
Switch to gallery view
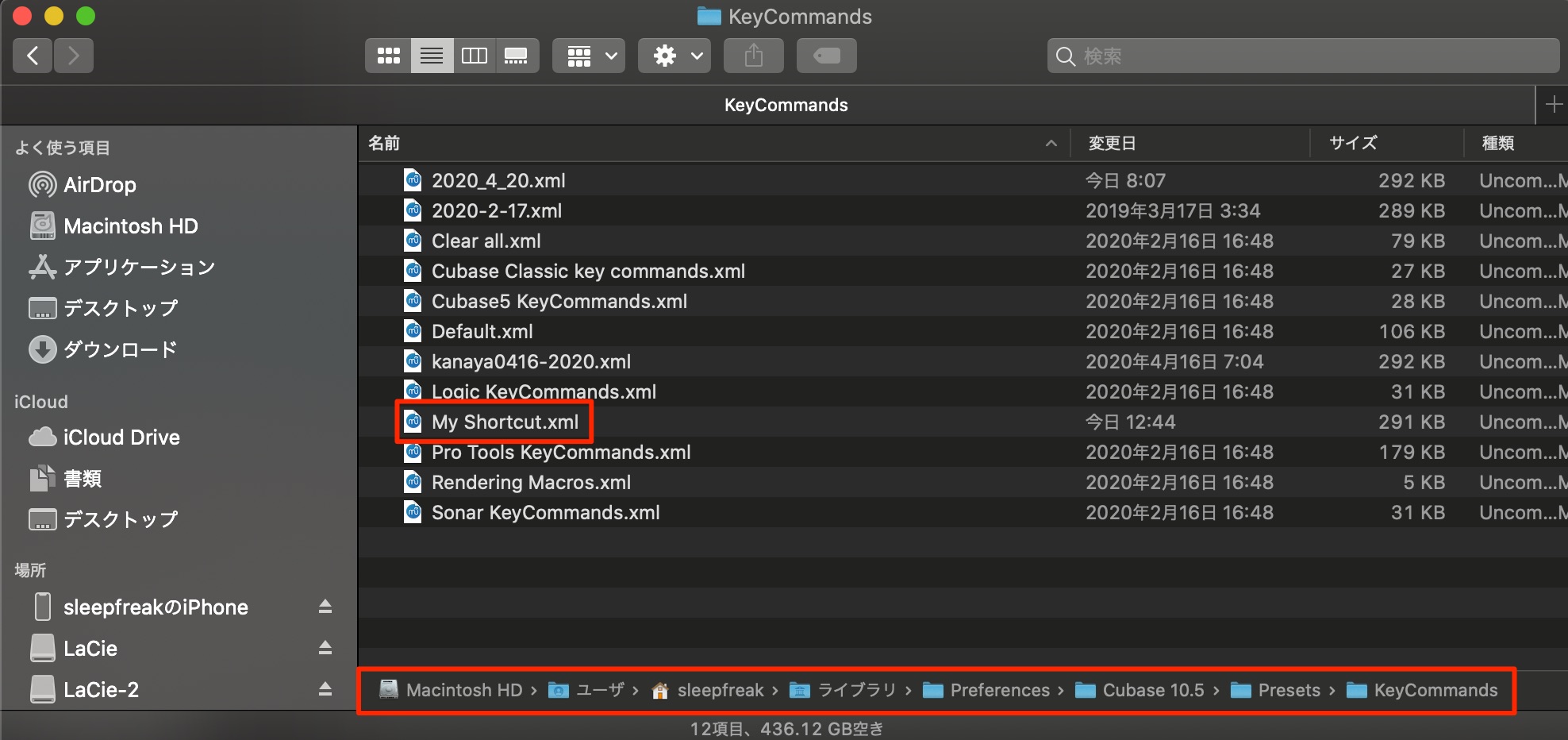[x=517, y=56]
